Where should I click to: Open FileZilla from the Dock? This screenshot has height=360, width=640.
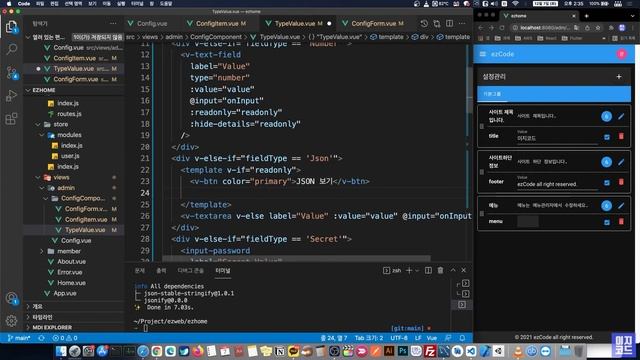(430, 351)
